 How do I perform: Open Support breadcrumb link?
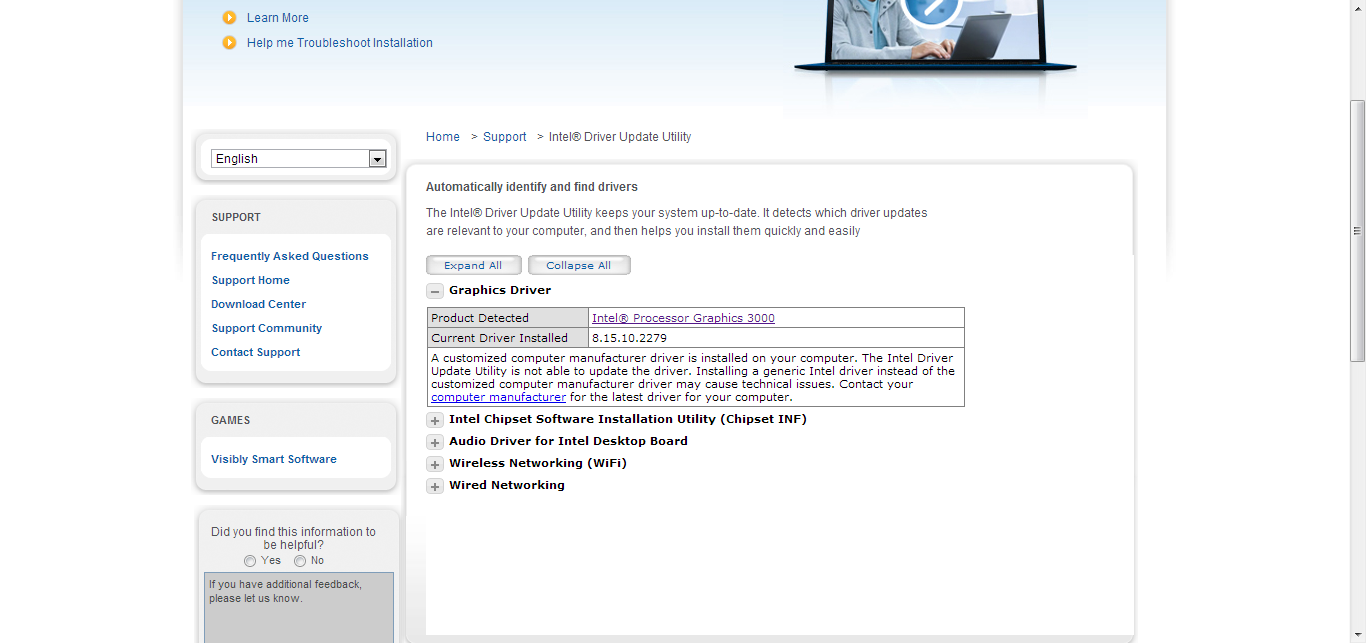[504, 137]
